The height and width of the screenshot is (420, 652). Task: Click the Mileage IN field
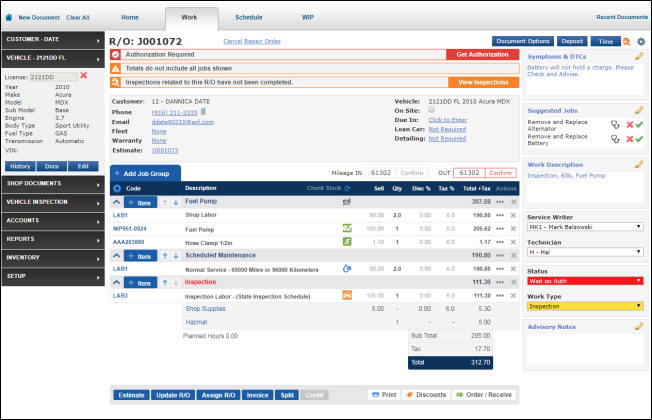click(380, 173)
